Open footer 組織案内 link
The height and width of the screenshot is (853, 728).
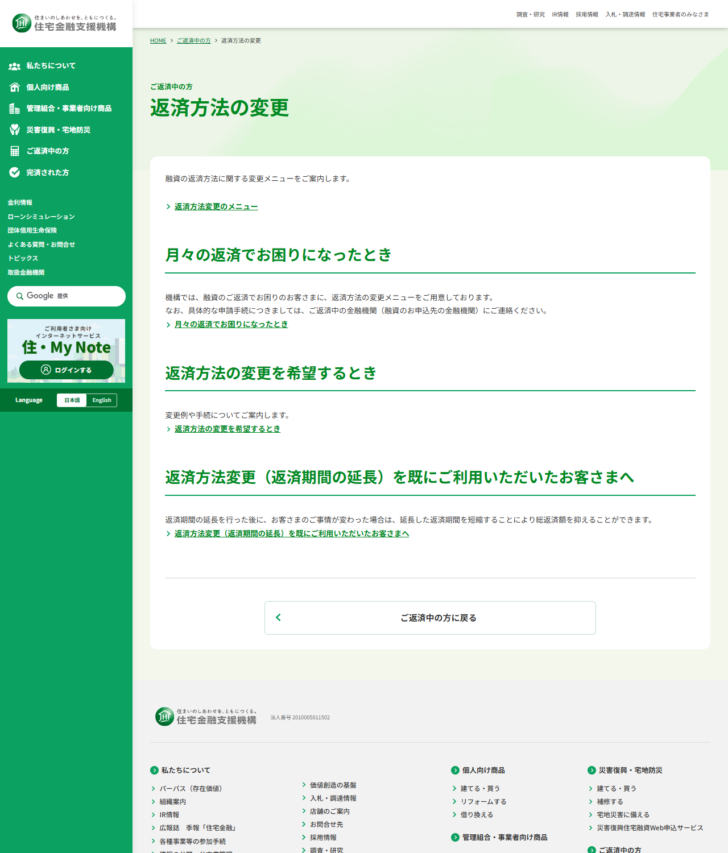click(x=172, y=801)
